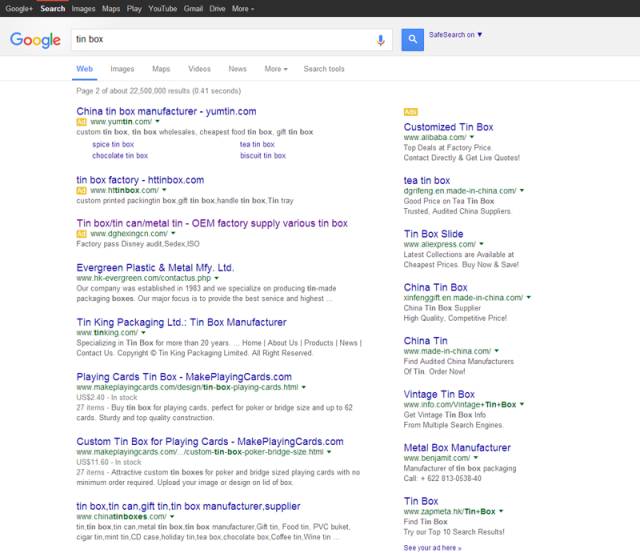The image size is (640, 553).
Task: Expand arrow next to xinfenggift.en.made-in-china.com URL
Action: pos(529,298)
